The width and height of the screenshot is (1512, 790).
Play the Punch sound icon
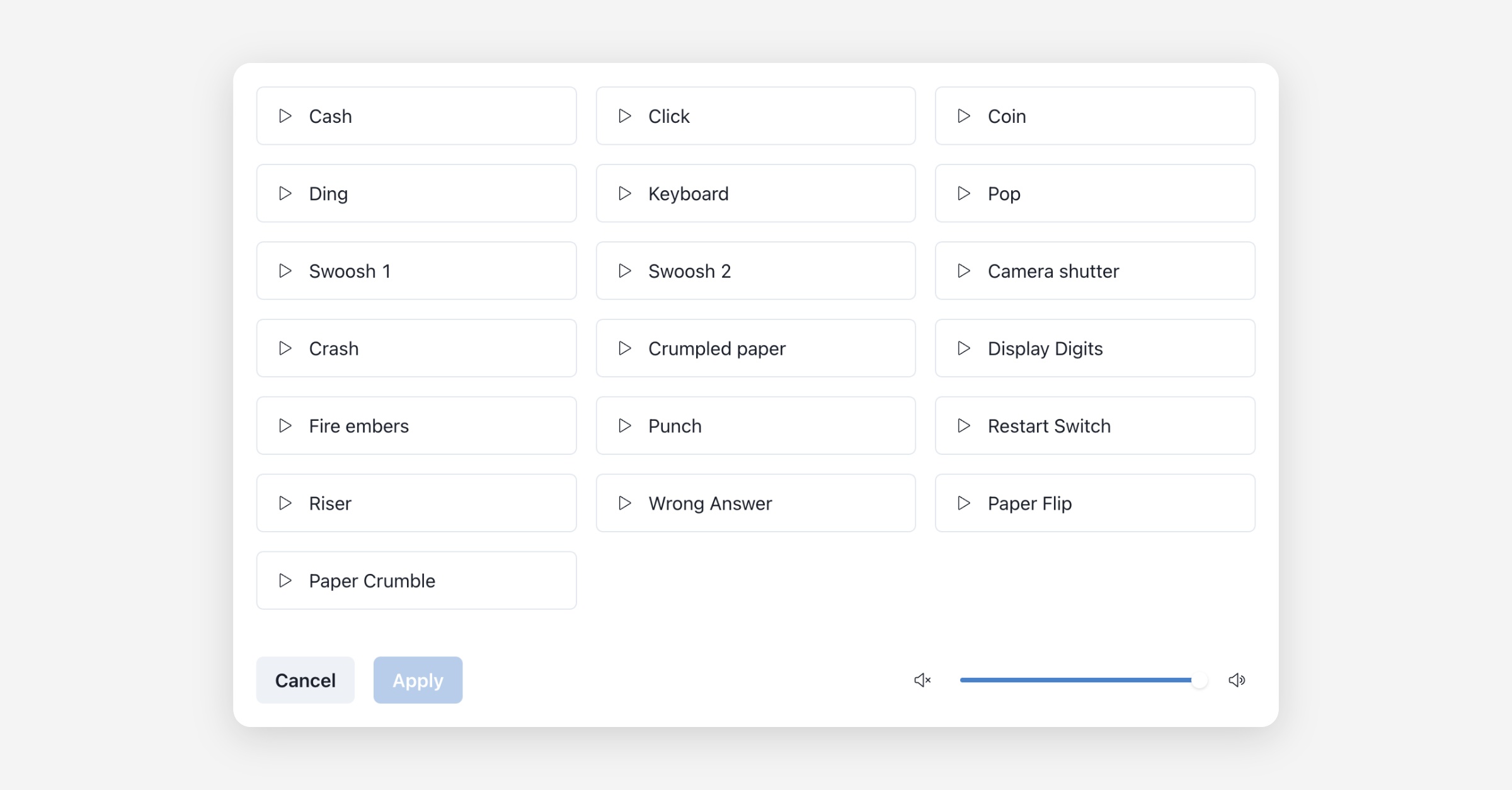point(625,426)
